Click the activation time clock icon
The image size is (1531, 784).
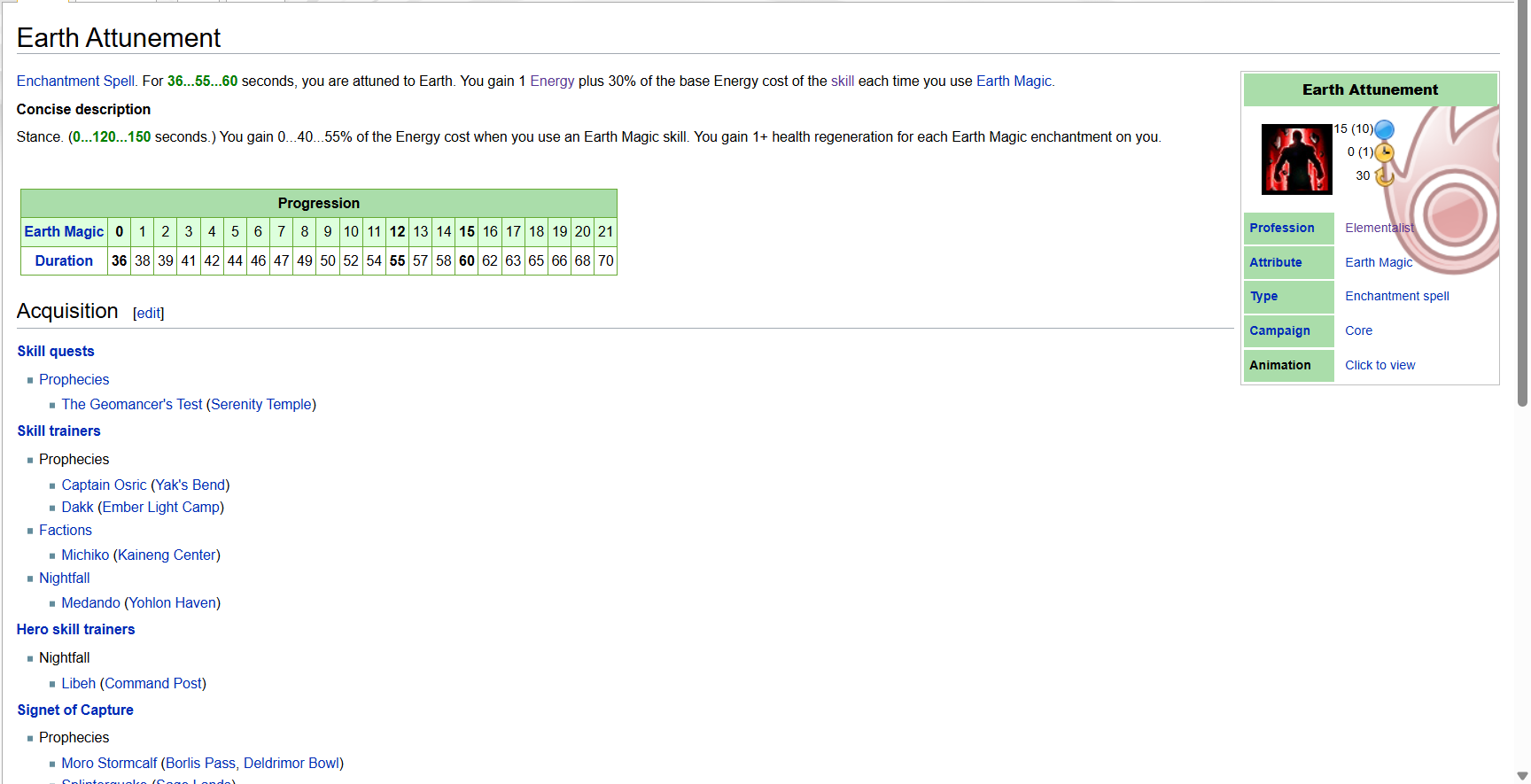click(x=1384, y=152)
